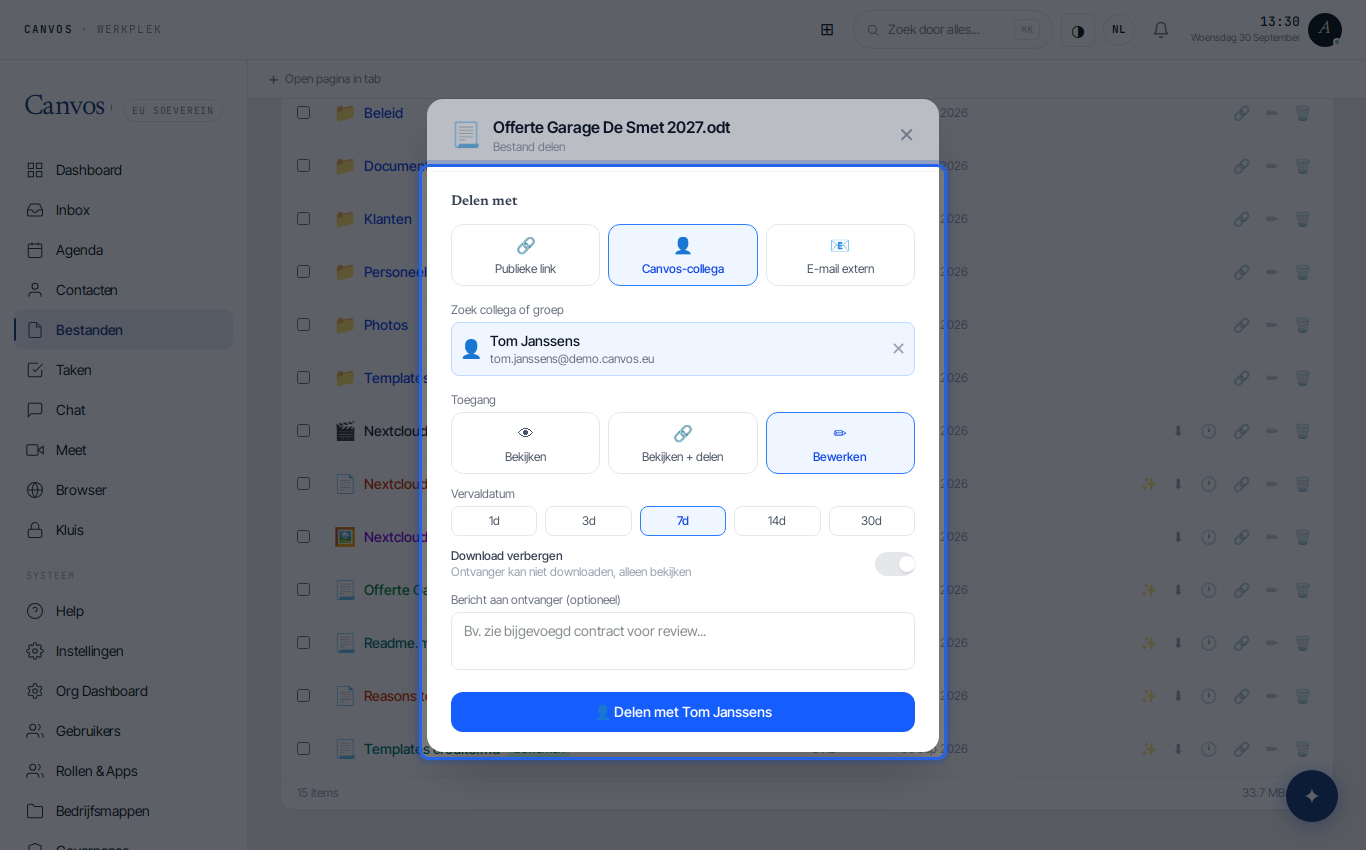Set expiry to 30d

[x=872, y=521]
